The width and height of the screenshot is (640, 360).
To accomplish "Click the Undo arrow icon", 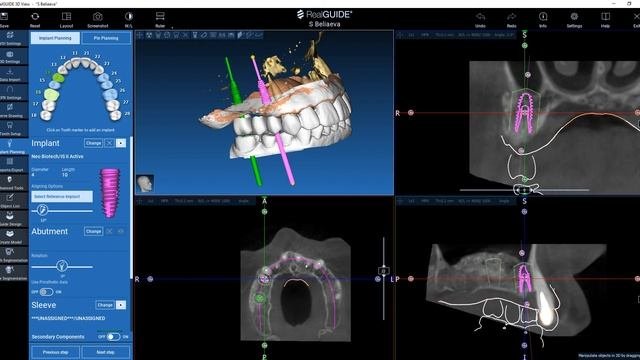I will click(480, 16).
